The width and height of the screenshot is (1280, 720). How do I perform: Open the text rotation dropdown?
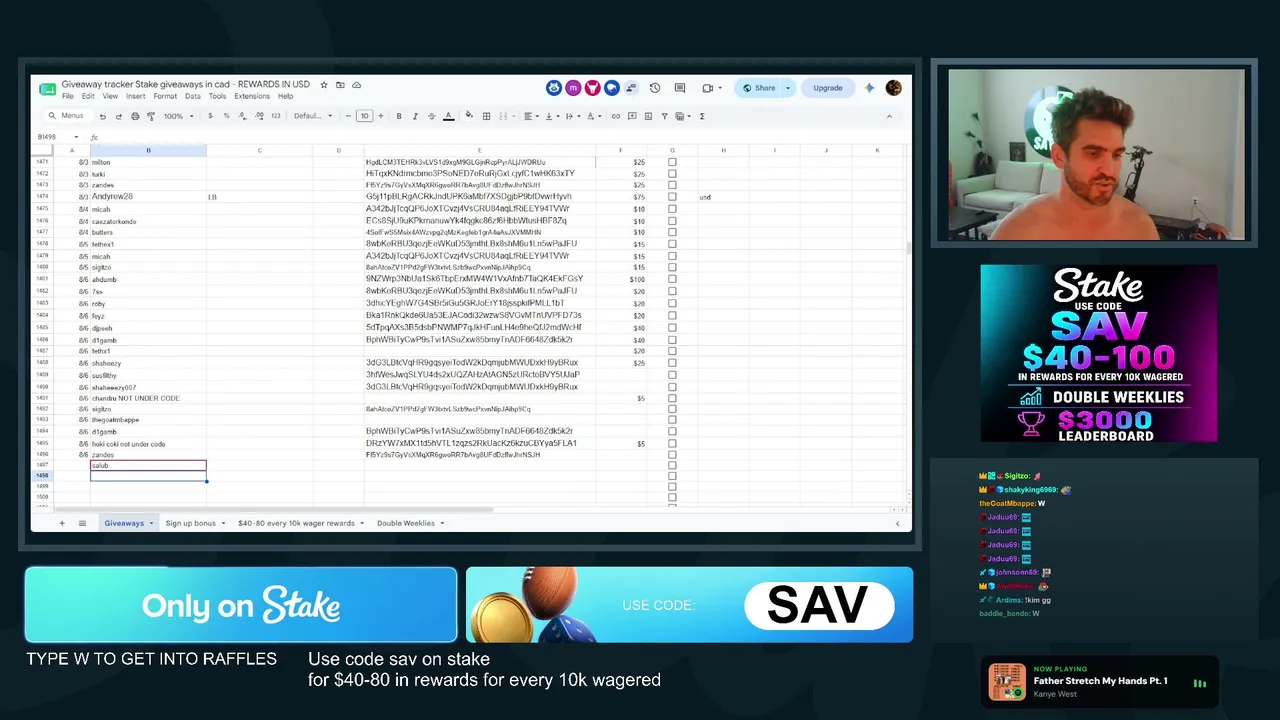point(593,116)
